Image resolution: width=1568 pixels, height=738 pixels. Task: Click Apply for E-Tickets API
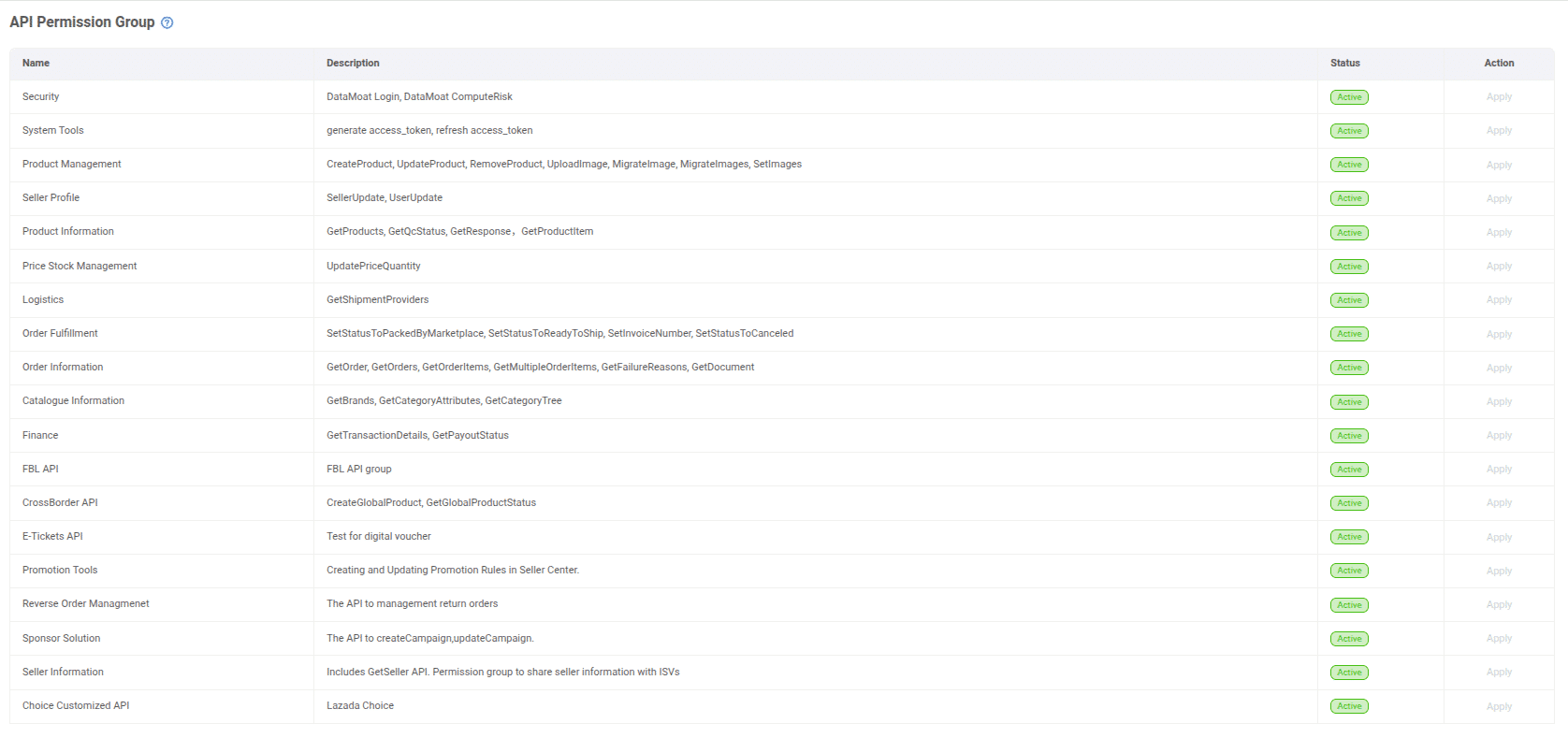[1499, 538]
